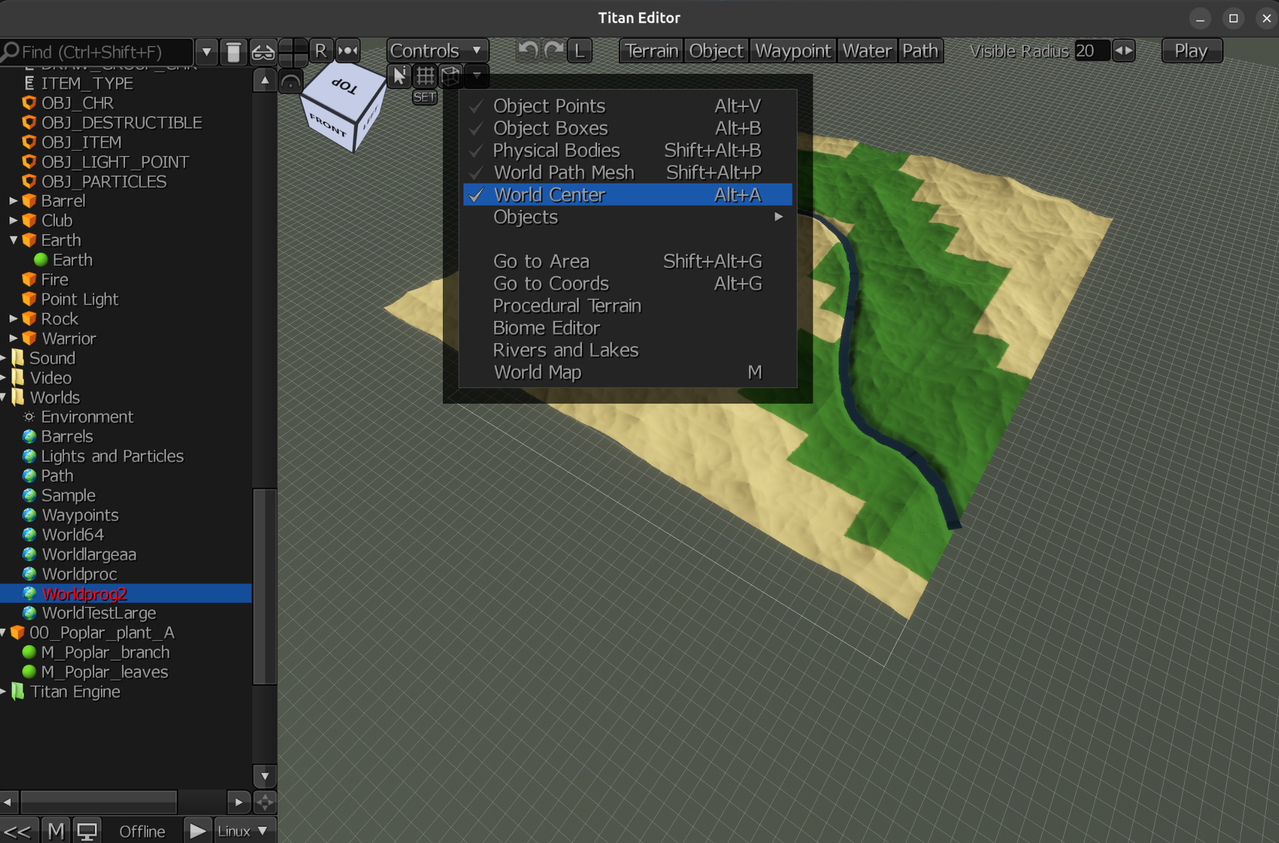Open Procedural Terrain
1279x843 pixels.
[x=628, y=306]
